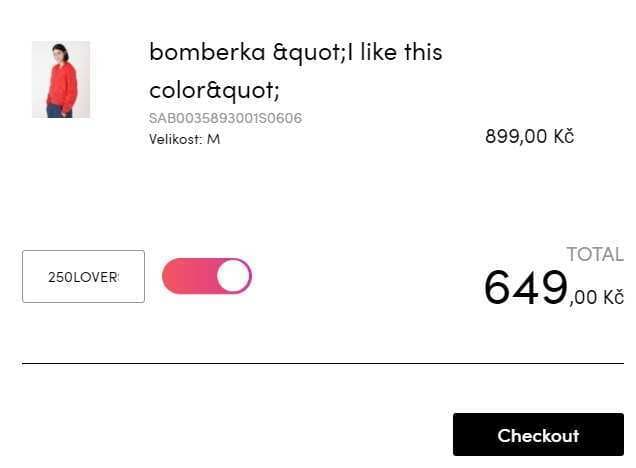
Task: Click the white knob of the toggle
Action: pyautogui.click(x=233, y=276)
